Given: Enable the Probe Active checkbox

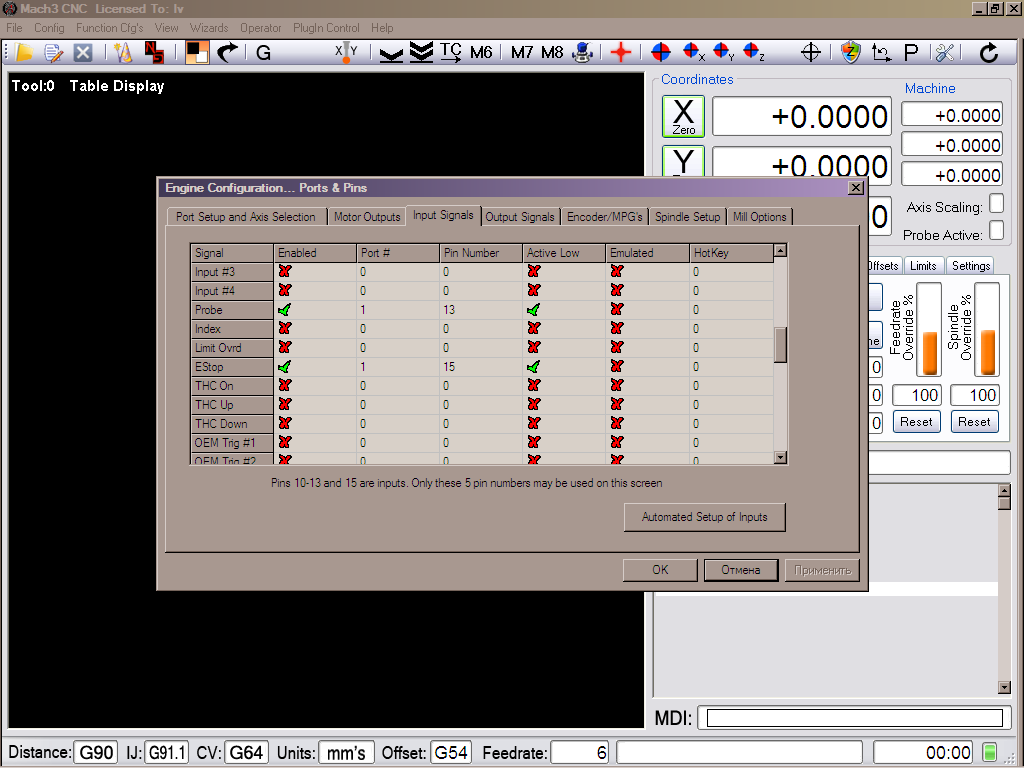Looking at the screenshot, I should 996,231.
